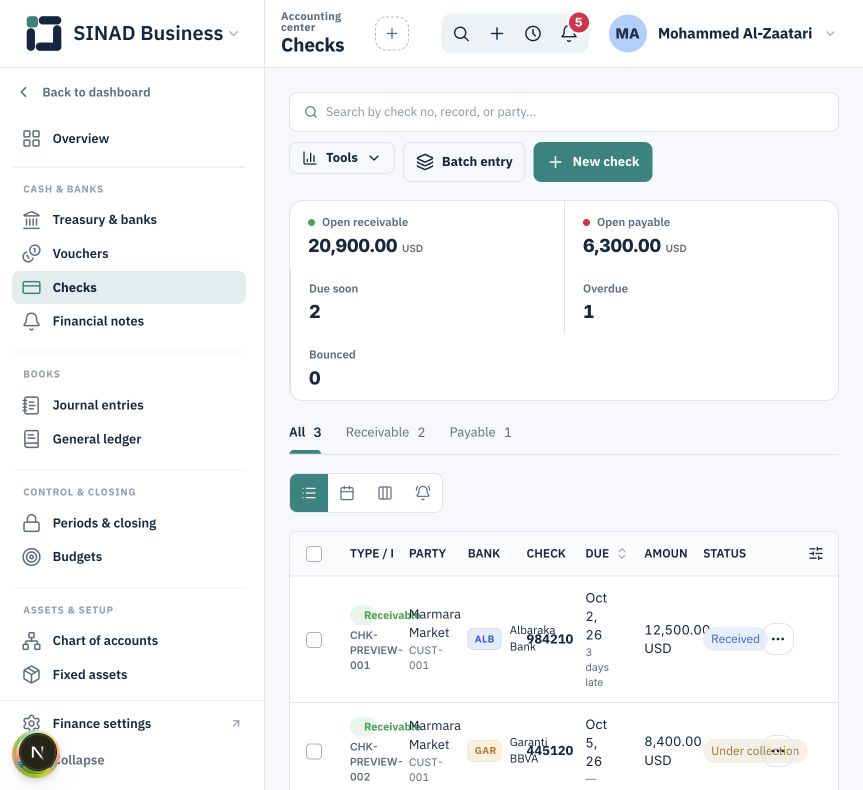Tick the checkbox for check CHK-PREVIEW-002
863x790 pixels.
(314, 751)
